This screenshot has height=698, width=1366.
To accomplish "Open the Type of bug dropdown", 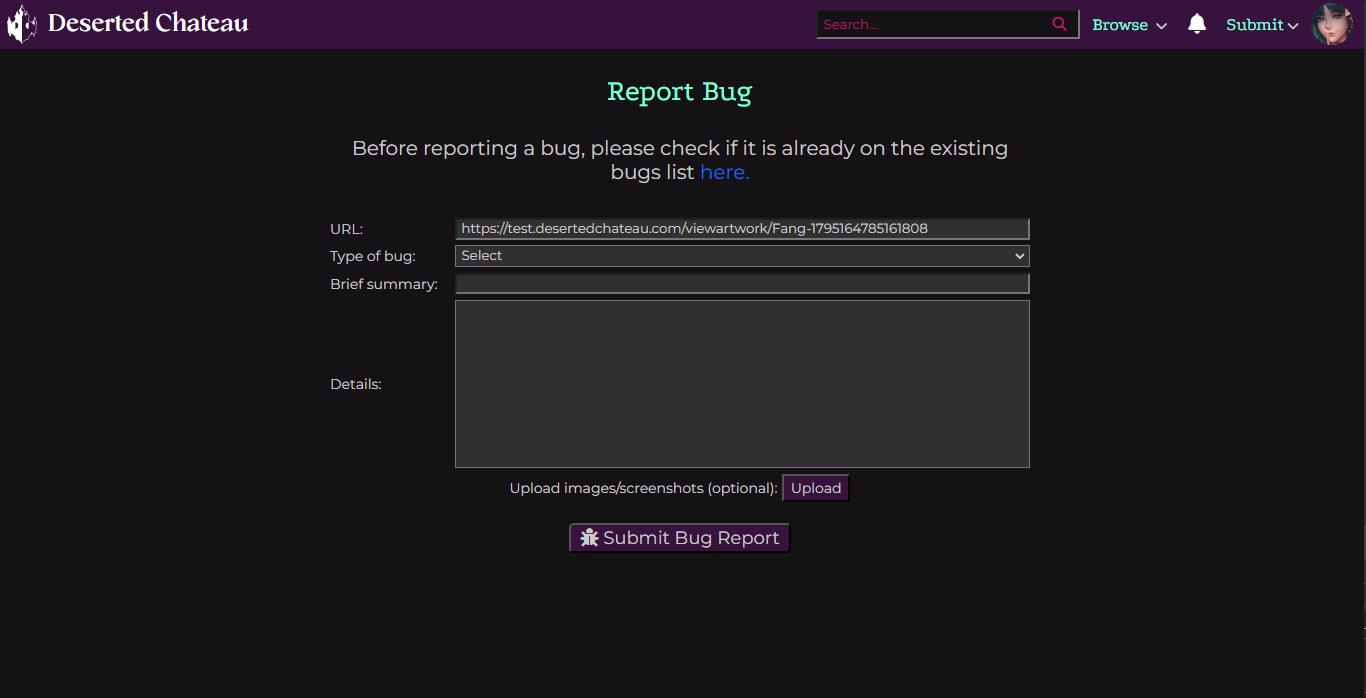I will (740, 256).
